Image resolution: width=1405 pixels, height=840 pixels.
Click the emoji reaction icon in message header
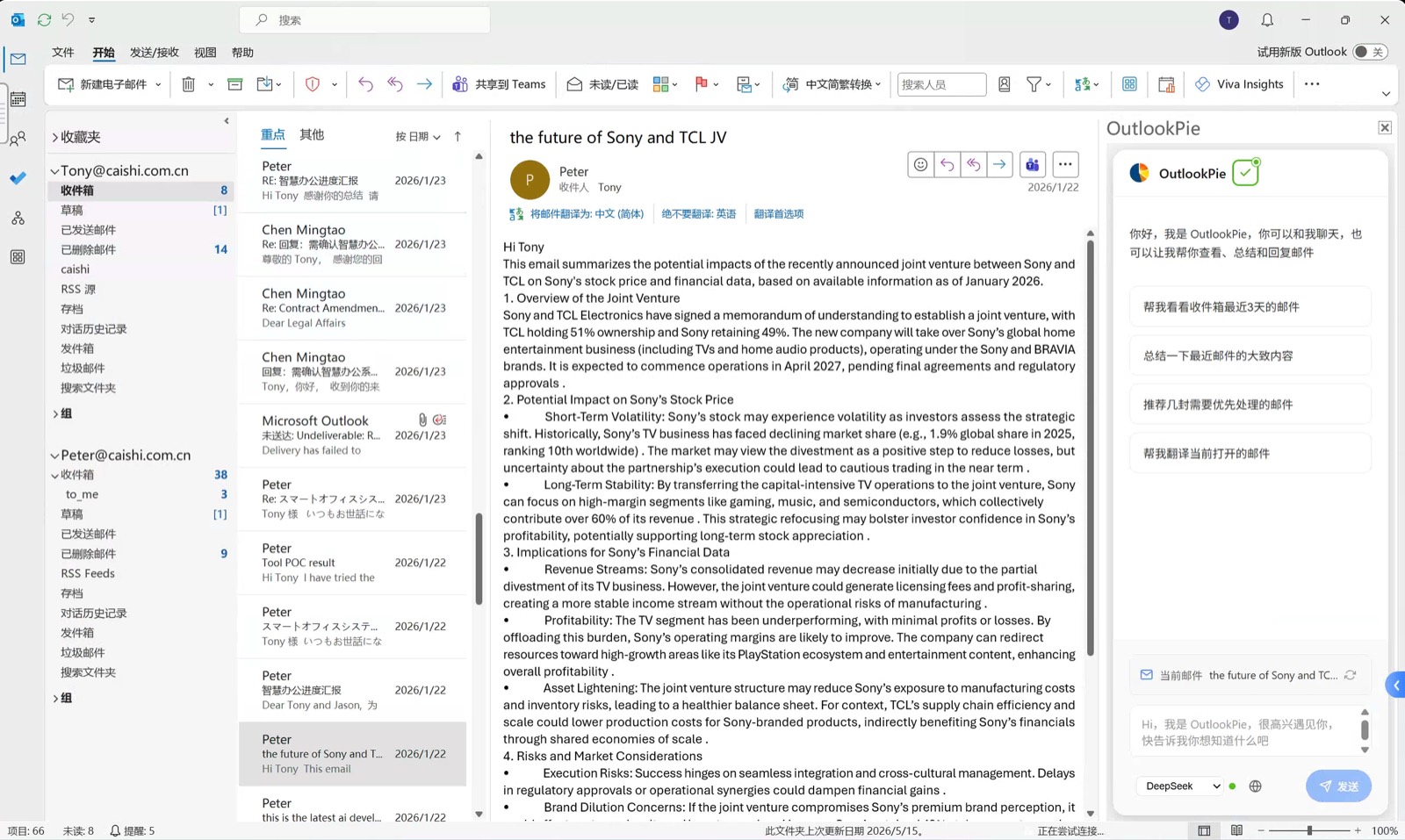point(920,164)
